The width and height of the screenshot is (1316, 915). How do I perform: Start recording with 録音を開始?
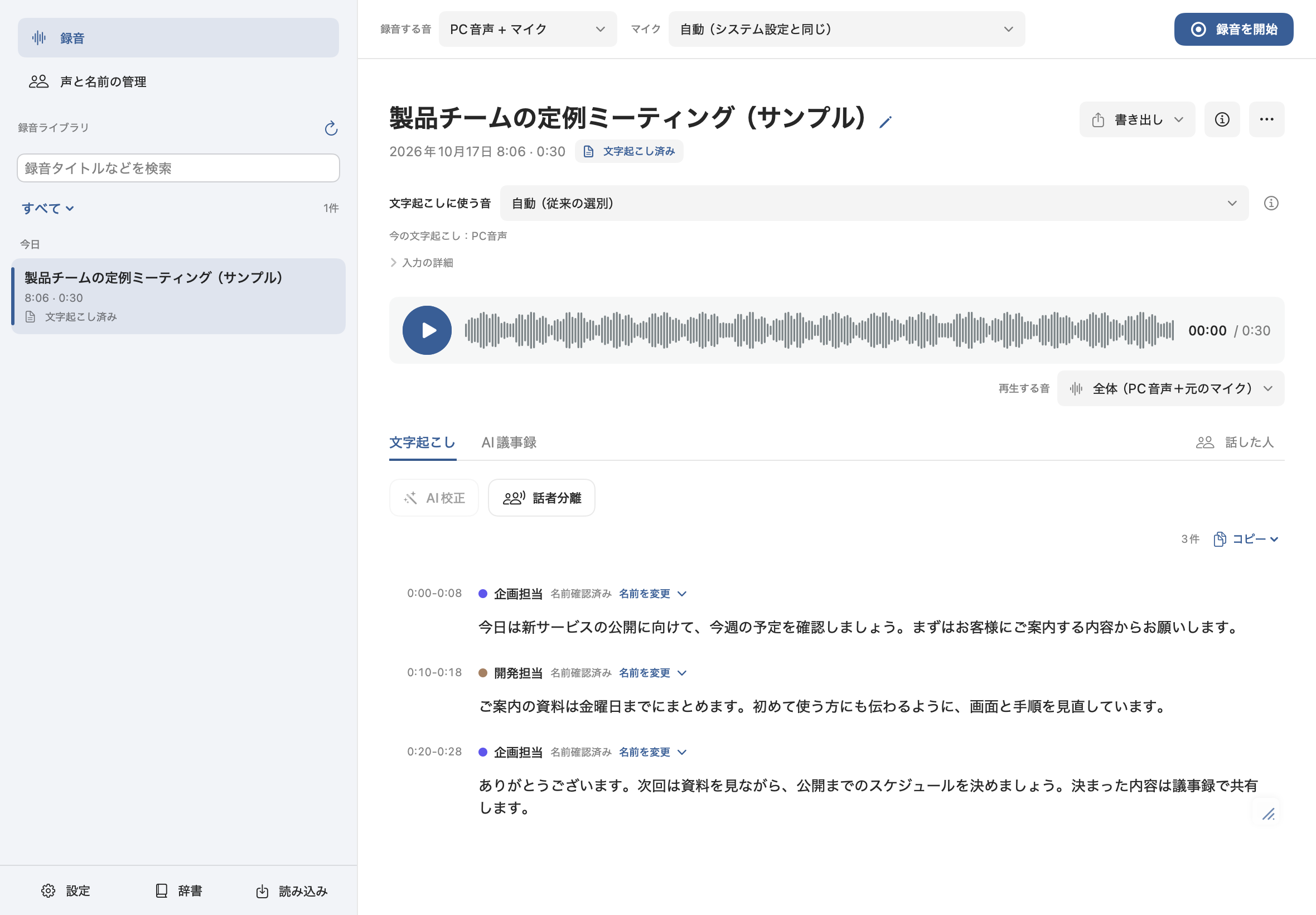(x=1233, y=29)
